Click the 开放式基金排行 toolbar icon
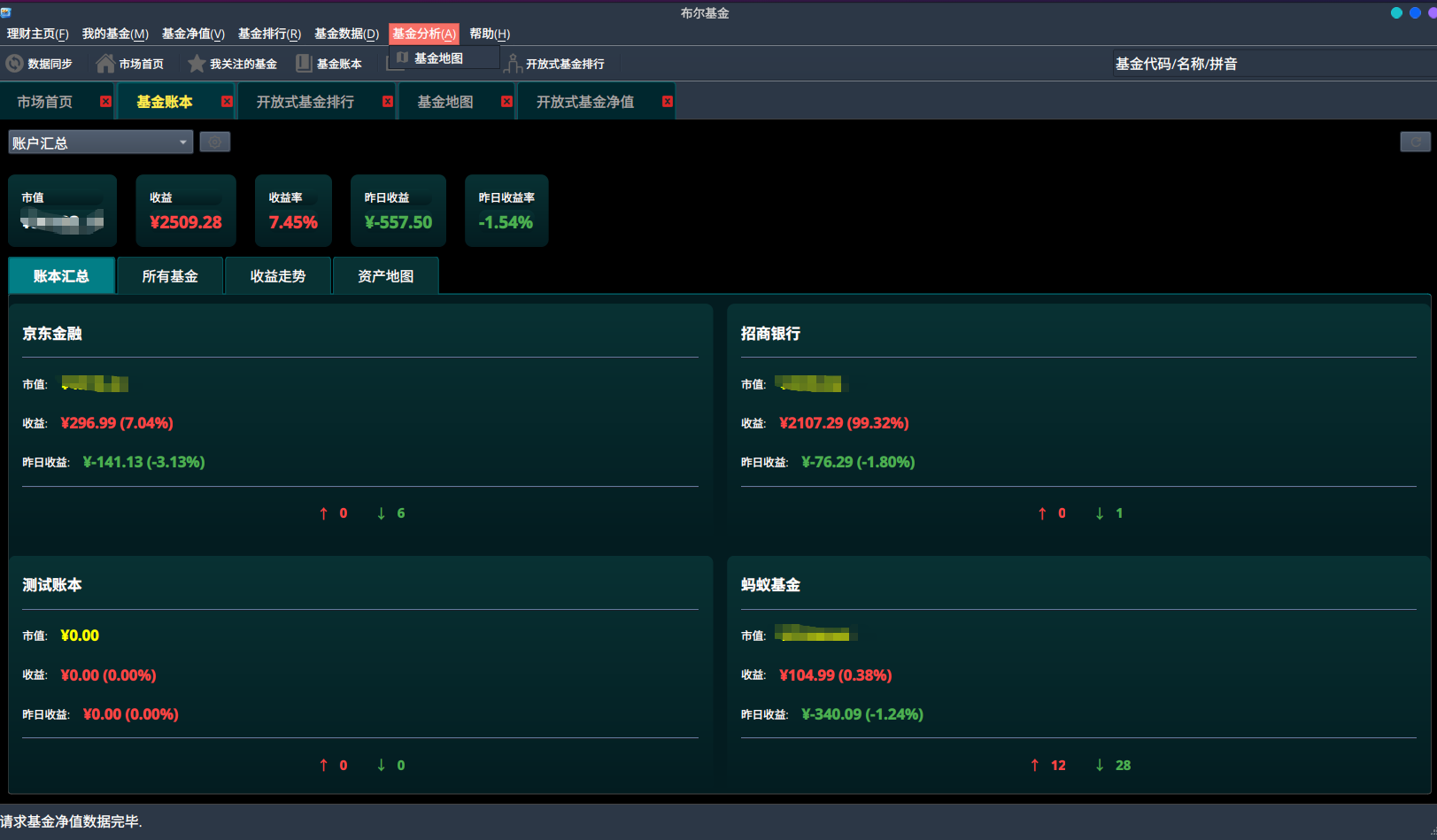Viewport: 1437px width, 840px height. 513,64
